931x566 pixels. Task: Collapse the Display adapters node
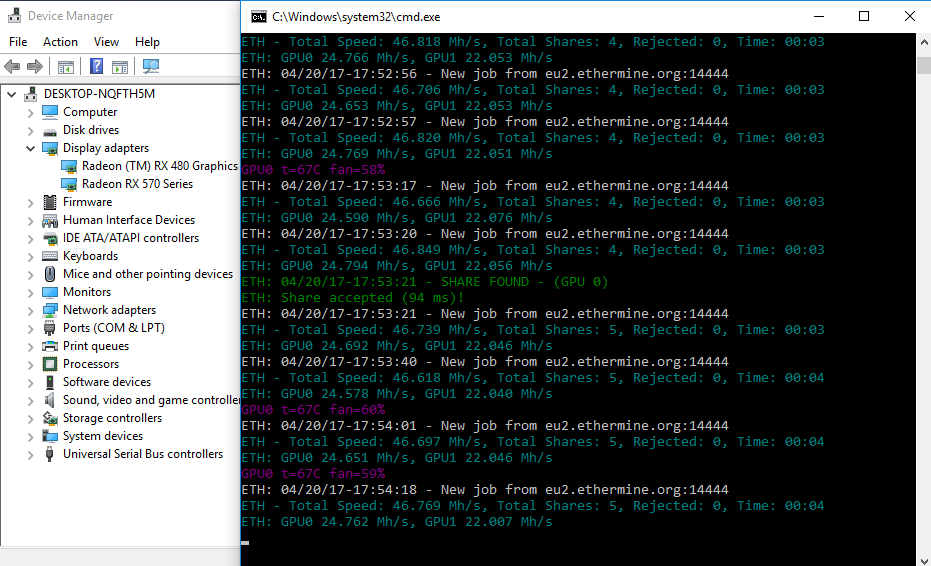(30, 148)
